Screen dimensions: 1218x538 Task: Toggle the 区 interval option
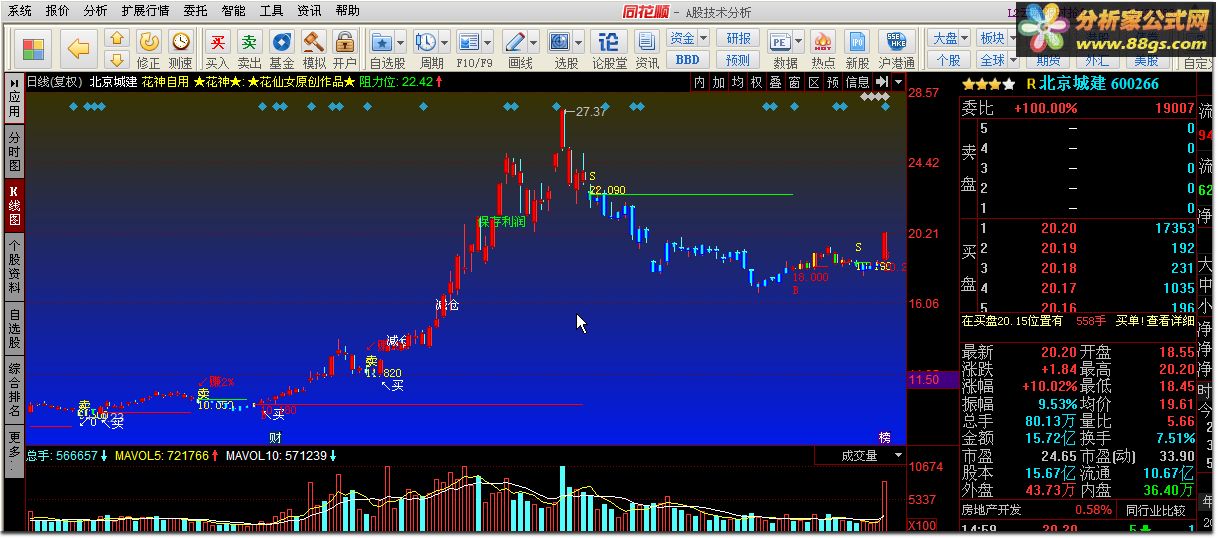(813, 82)
